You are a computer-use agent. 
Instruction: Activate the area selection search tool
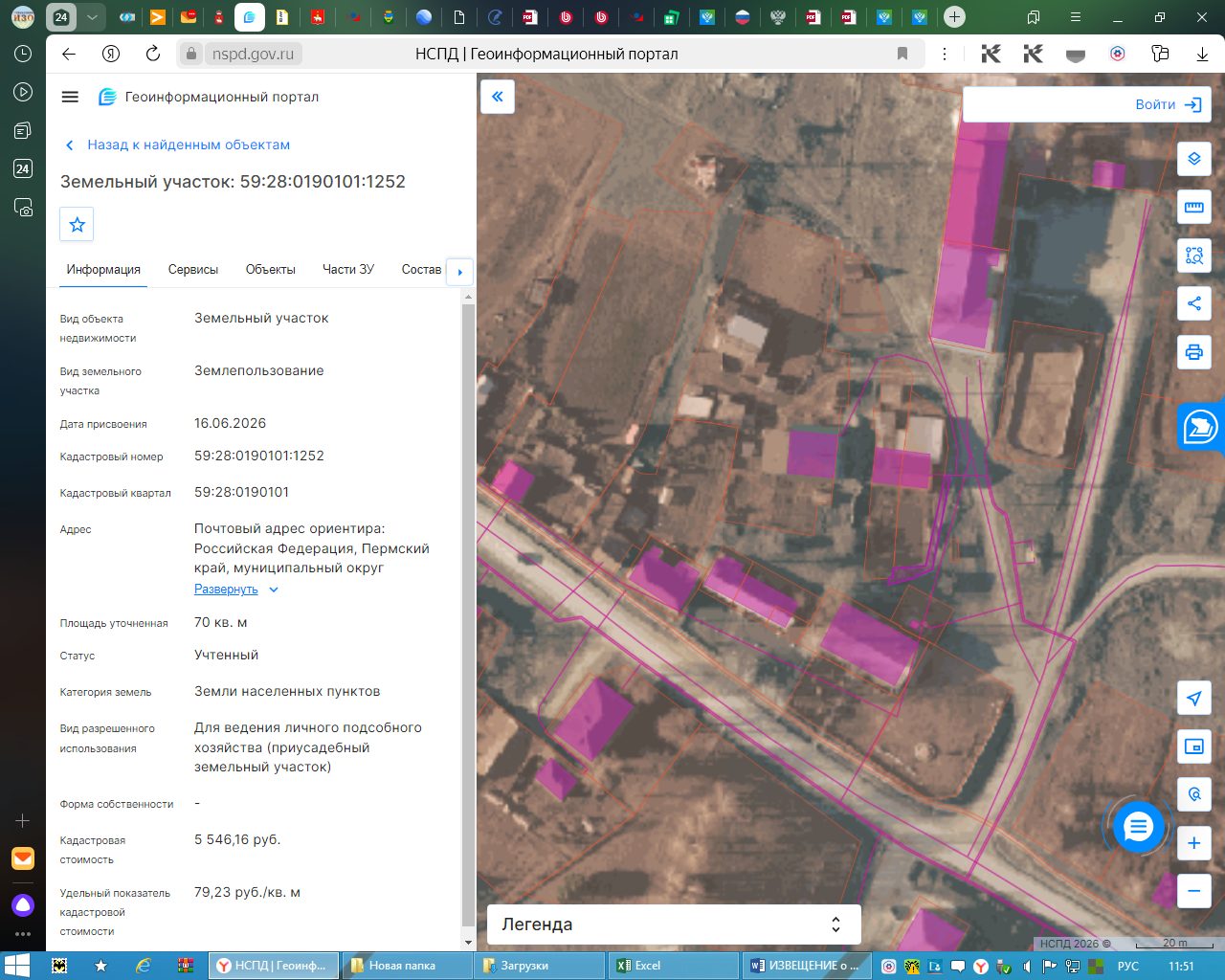(x=1194, y=256)
